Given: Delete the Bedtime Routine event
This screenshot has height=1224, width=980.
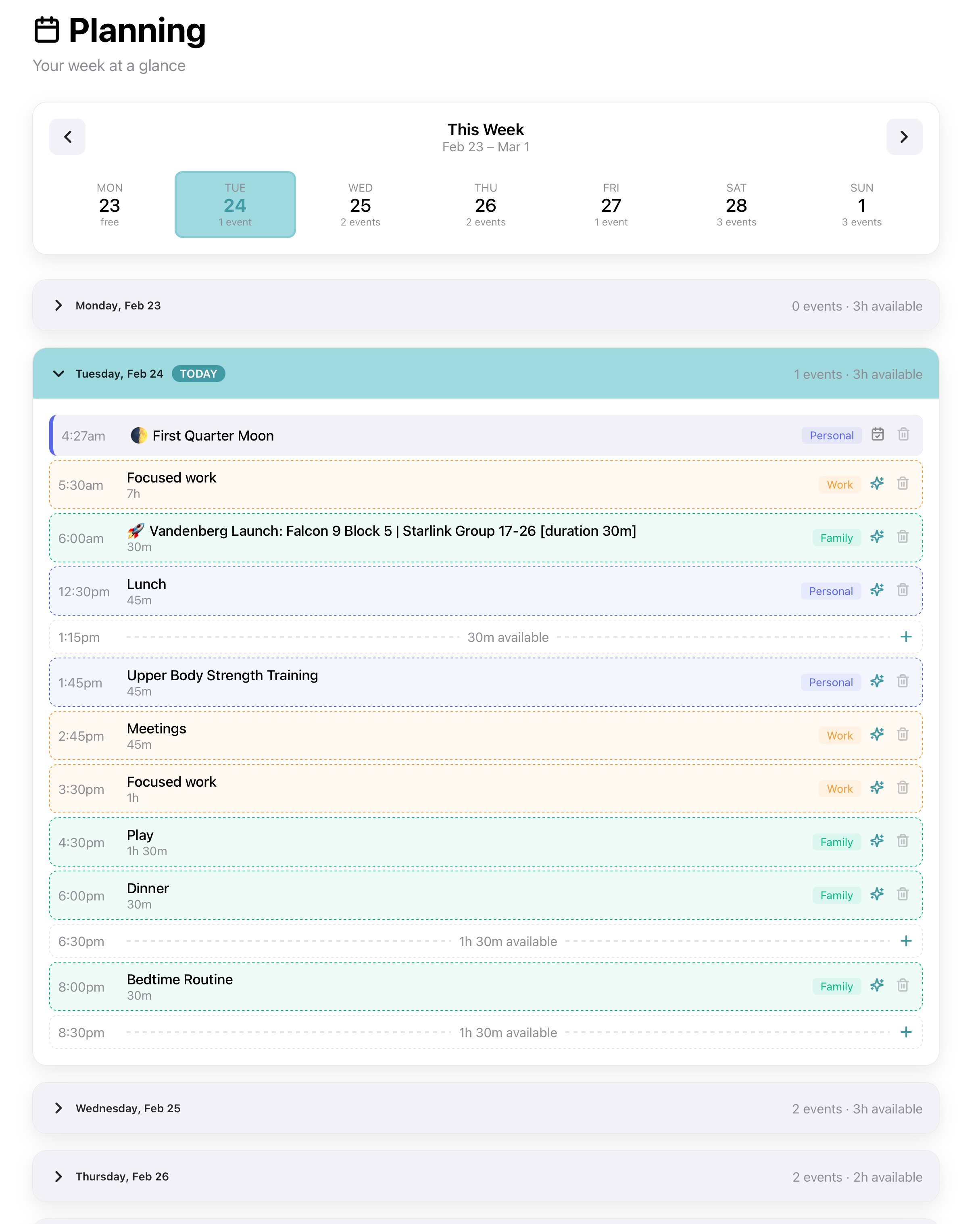Looking at the screenshot, I should pos(903,986).
